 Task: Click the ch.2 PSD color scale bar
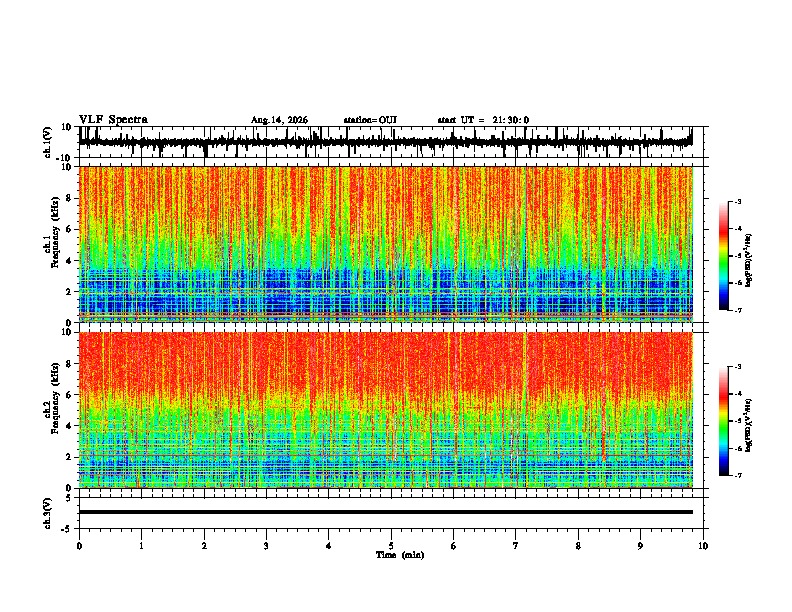(x=724, y=421)
